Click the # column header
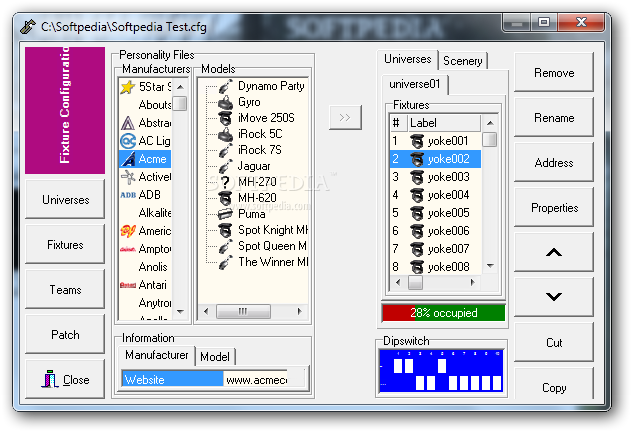The width and height of the screenshot is (632, 432). coord(398,123)
